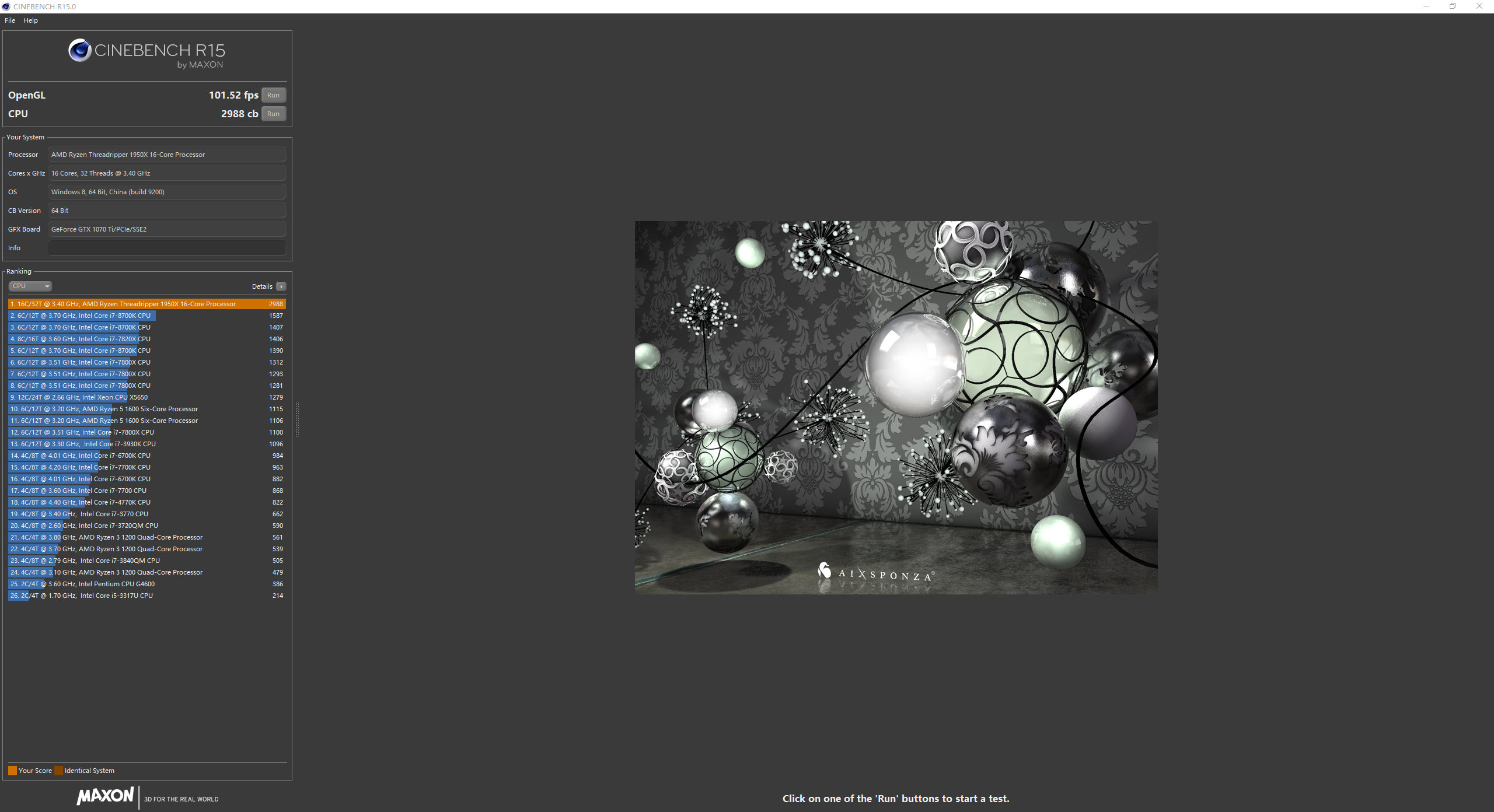Click the orange Your Score legend swatch

(x=12, y=771)
